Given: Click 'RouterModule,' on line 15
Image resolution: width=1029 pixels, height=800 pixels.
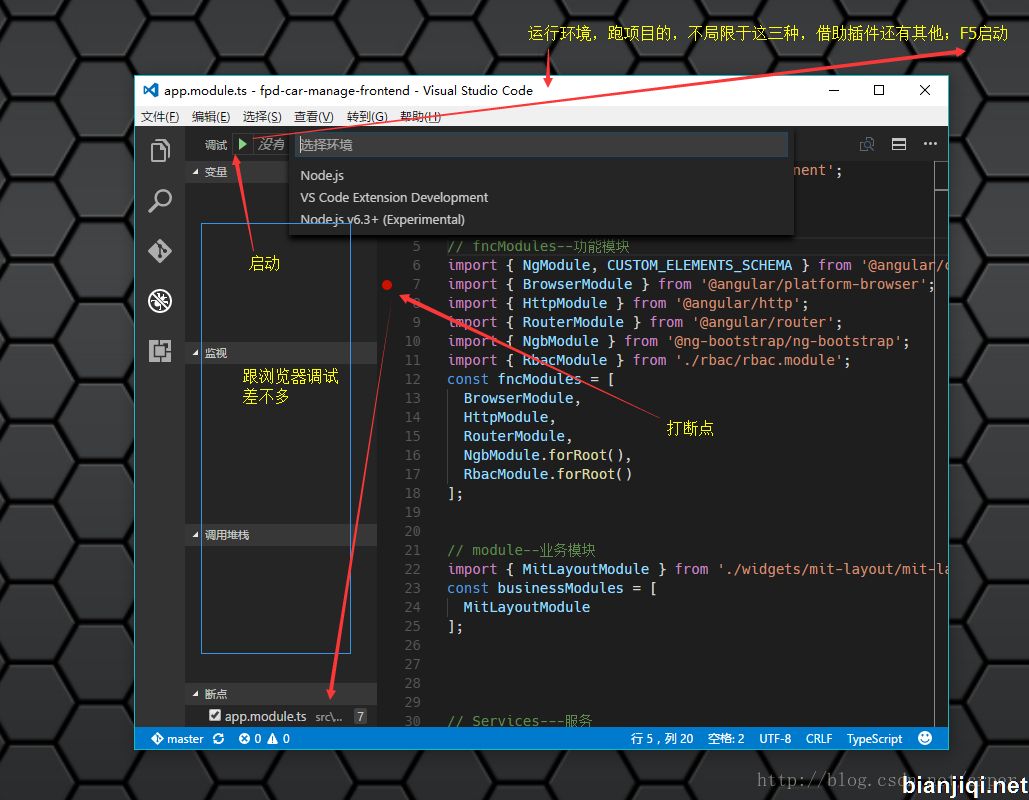Looking at the screenshot, I should tap(518, 436).
